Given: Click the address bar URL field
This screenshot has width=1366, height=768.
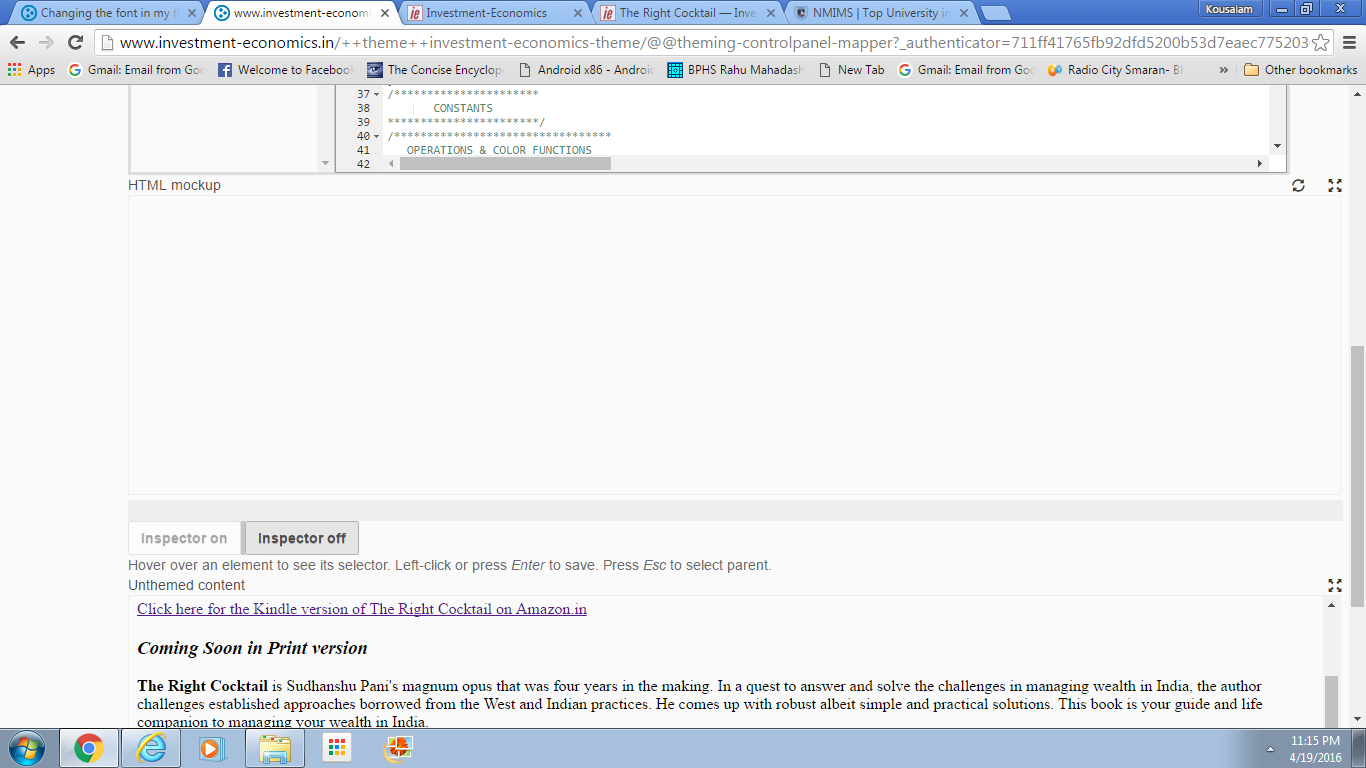Looking at the screenshot, I should pos(713,42).
